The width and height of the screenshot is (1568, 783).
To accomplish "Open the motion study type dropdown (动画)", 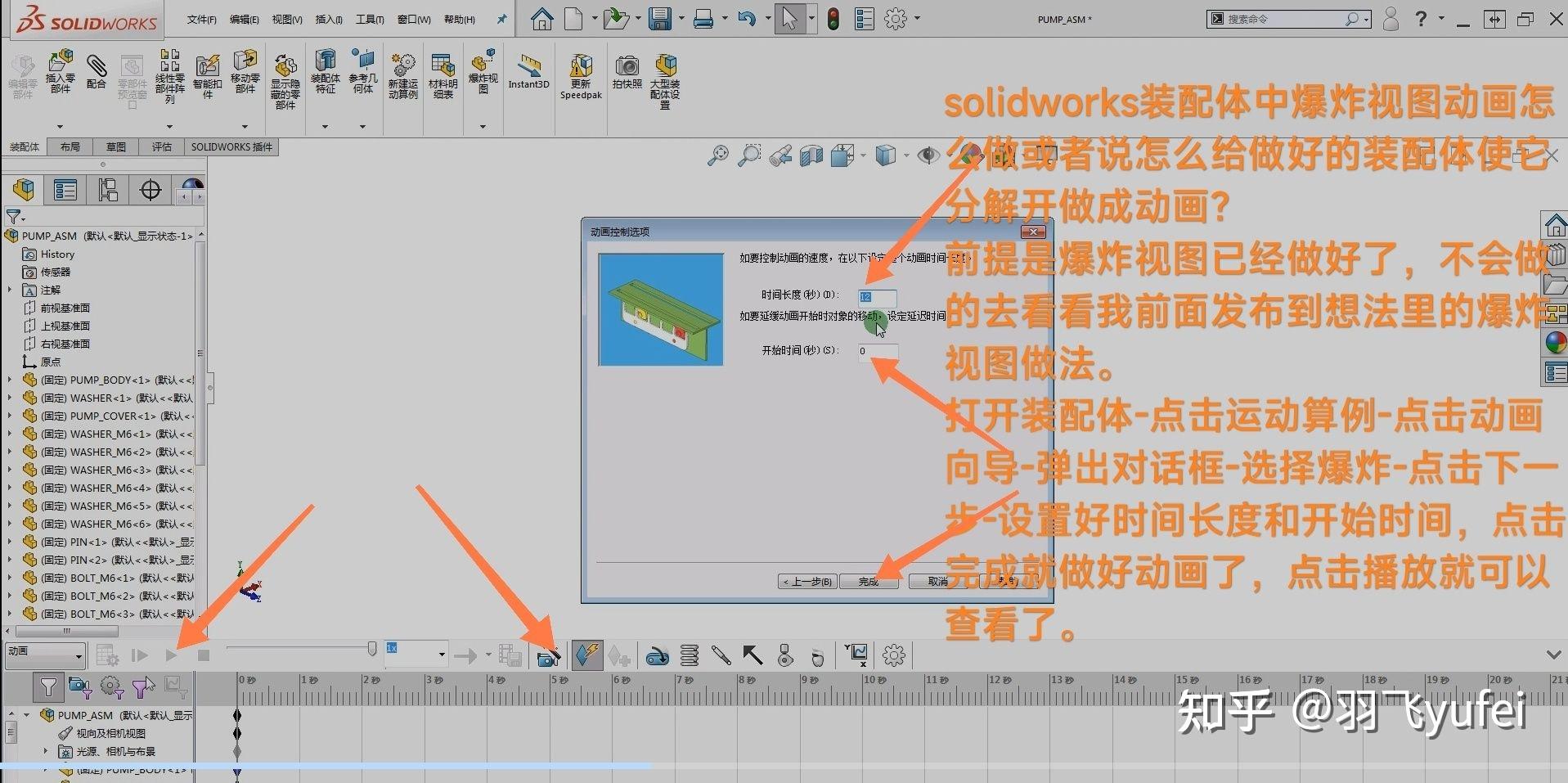I will (45, 655).
